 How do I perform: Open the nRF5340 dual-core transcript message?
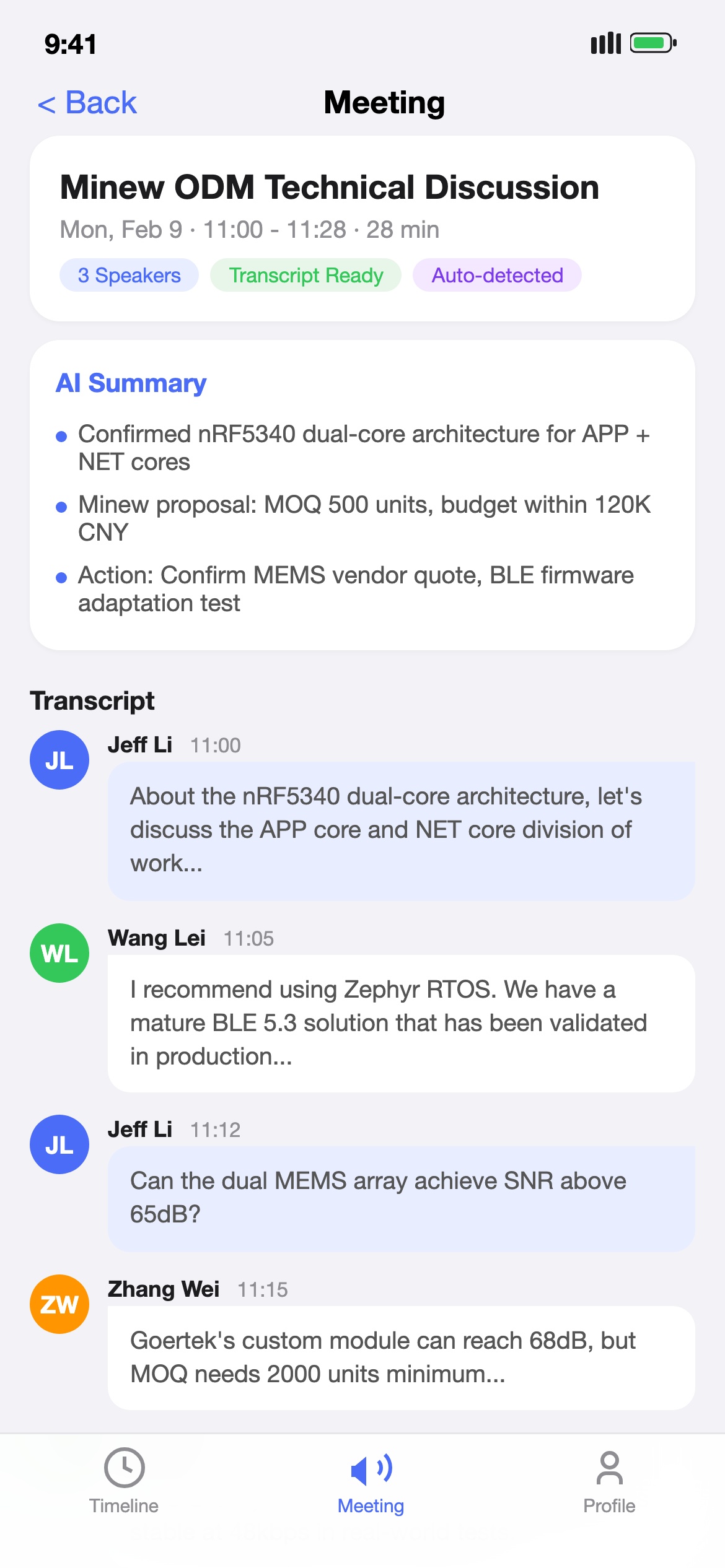pos(401,830)
